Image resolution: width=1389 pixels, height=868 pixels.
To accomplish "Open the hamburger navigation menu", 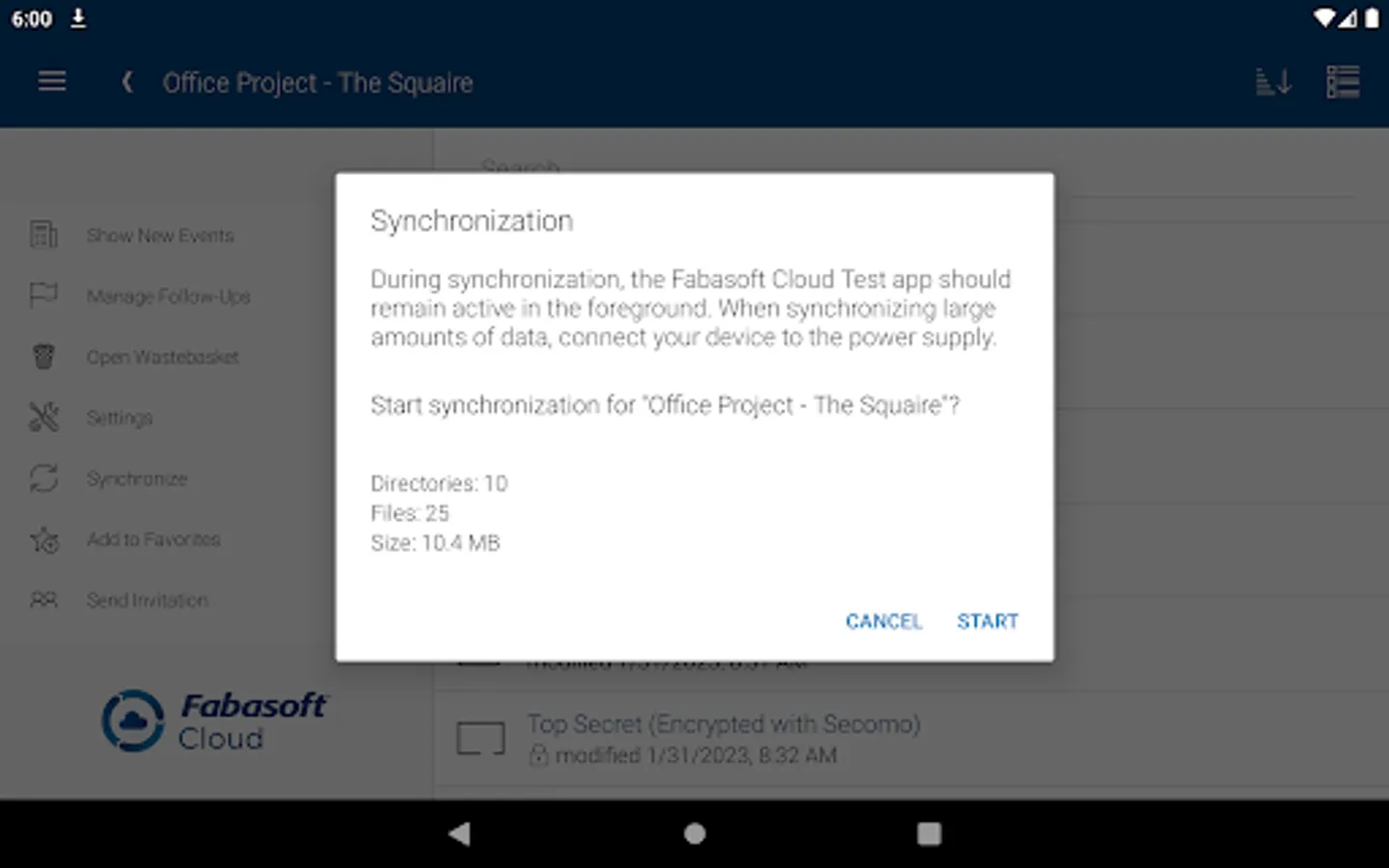I will coord(52,82).
